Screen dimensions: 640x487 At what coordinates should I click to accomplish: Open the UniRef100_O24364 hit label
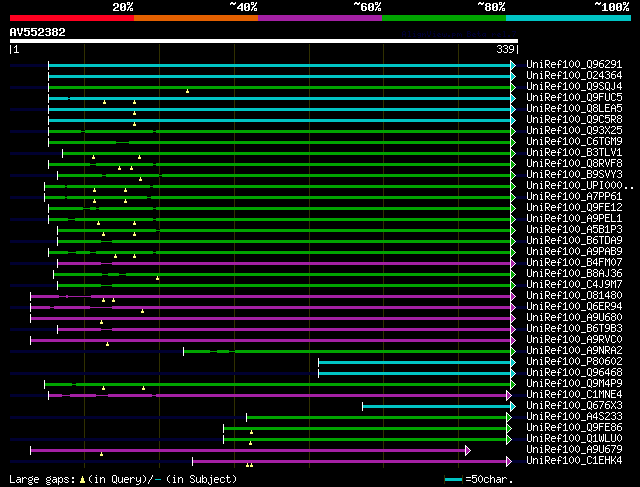point(574,76)
